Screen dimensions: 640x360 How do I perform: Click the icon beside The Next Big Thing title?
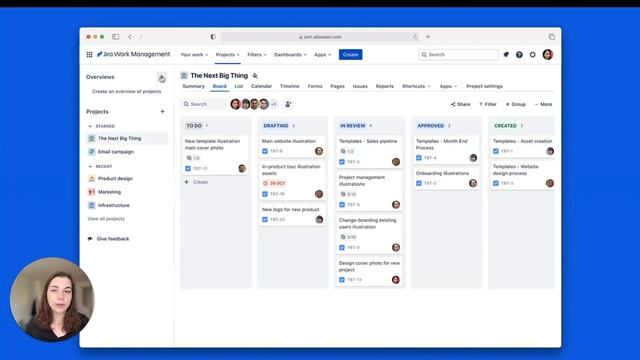(x=255, y=76)
